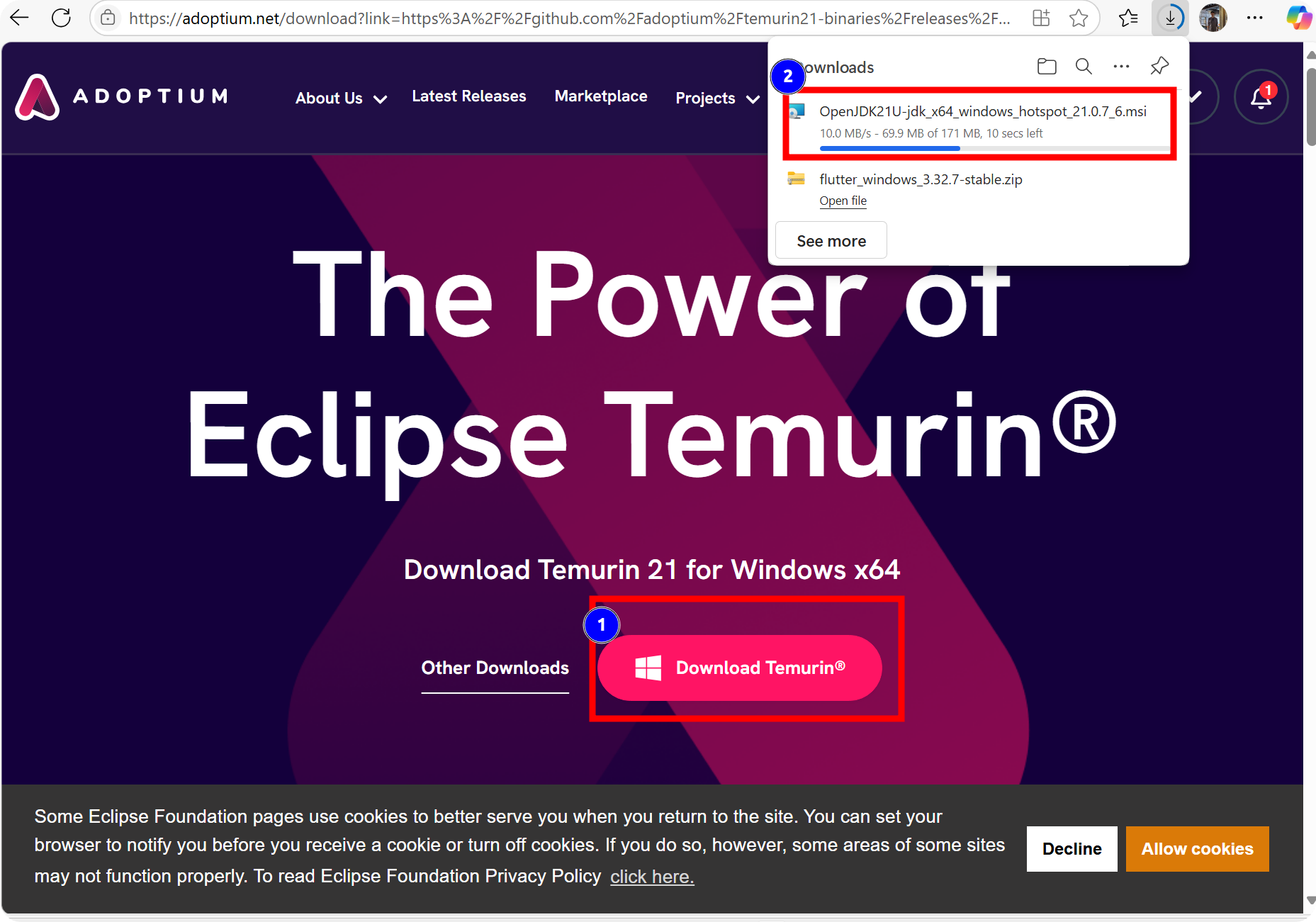Open the privacy policy click here link
Image resolution: width=1316 pixels, height=922 pixels.
pyautogui.click(x=652, y=877)
